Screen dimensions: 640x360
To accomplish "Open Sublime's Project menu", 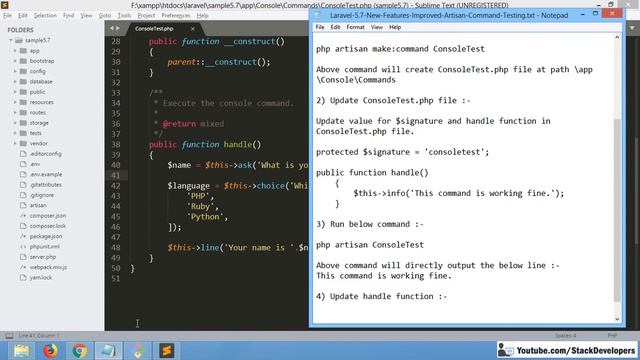I will 146,16.
